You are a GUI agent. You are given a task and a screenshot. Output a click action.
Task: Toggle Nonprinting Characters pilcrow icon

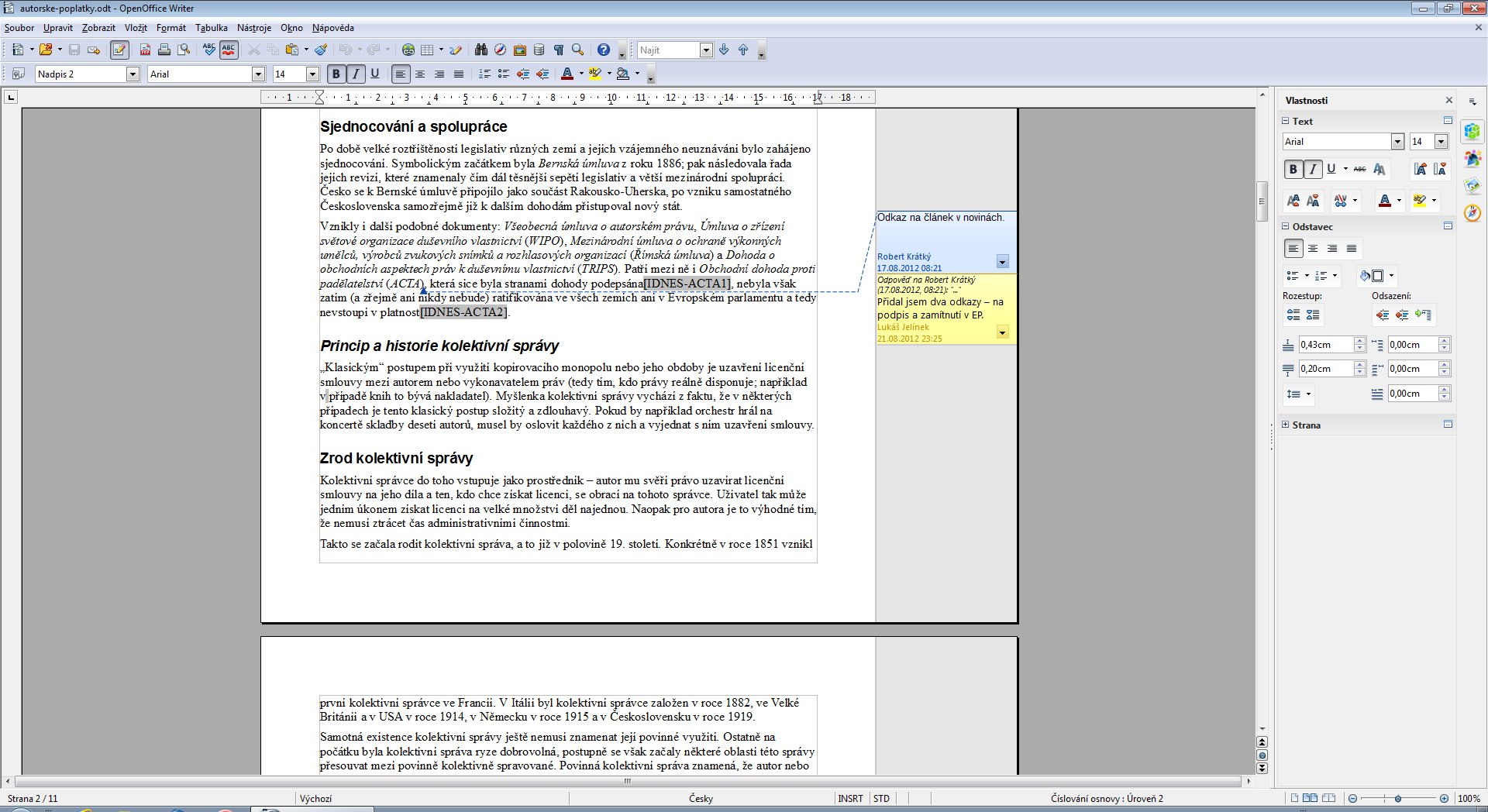pos(559,50)
